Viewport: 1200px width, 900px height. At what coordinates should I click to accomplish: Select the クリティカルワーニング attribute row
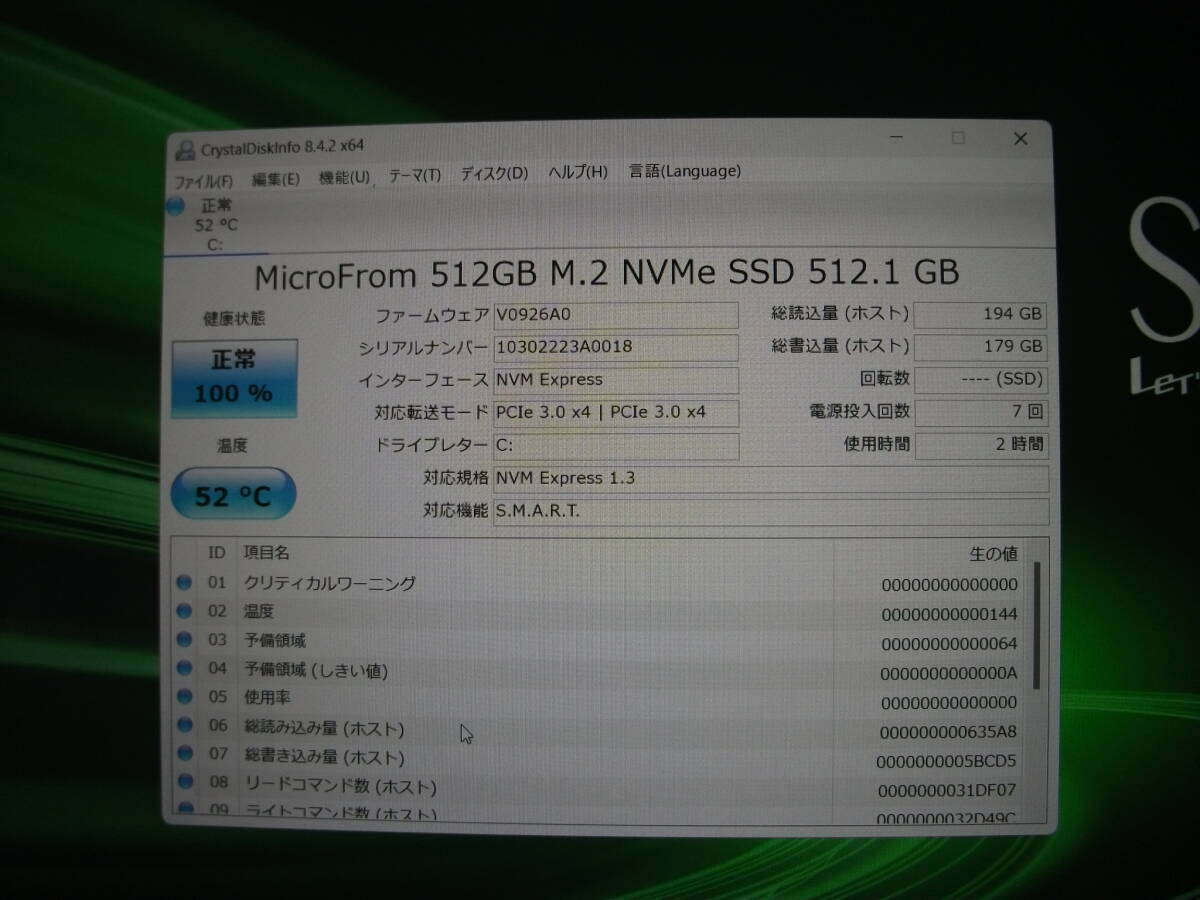pos(599,584)
